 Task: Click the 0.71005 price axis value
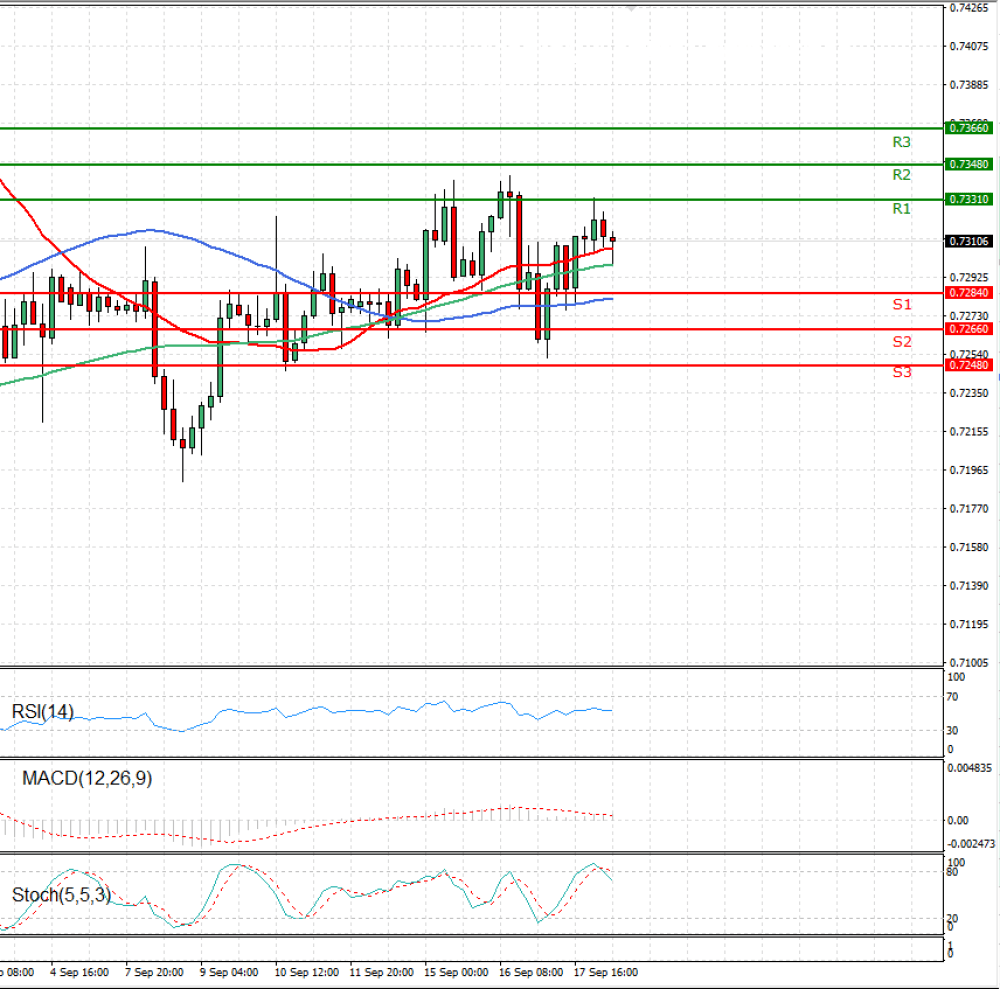pyautogui.click(x=969, y=663)
